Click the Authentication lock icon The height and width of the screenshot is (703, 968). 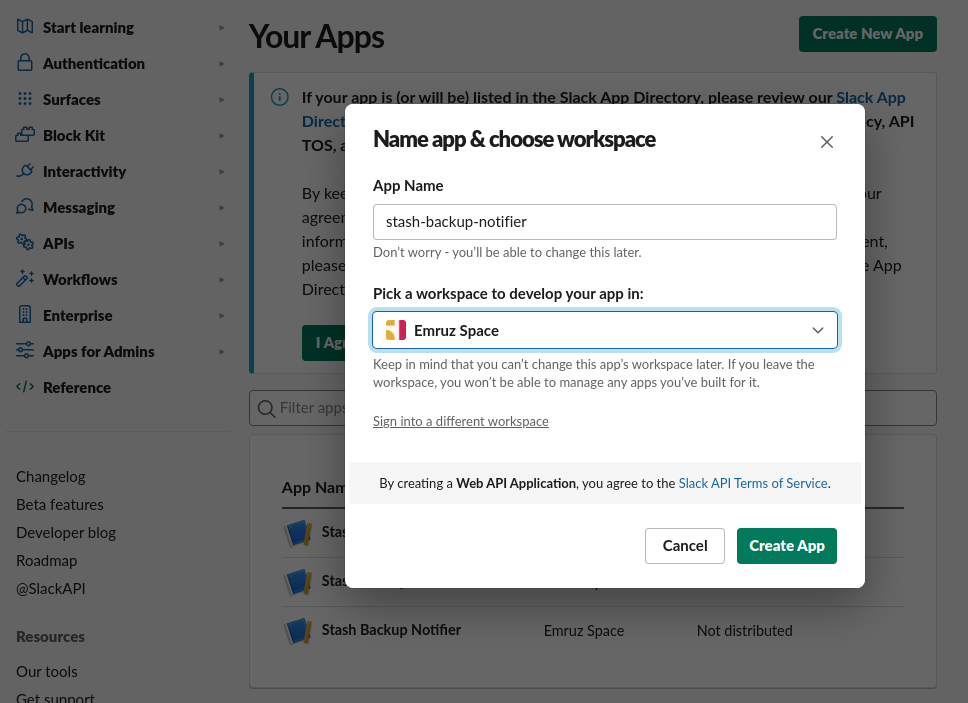25,63
